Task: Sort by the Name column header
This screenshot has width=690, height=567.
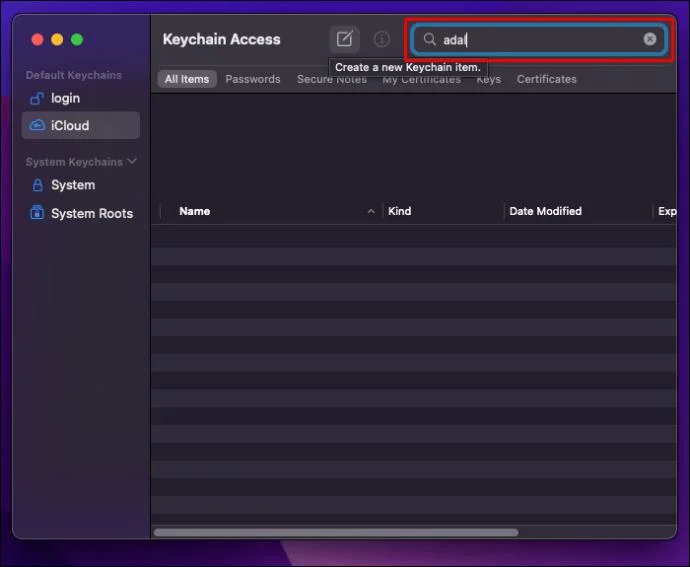Action: click(271, 211)
